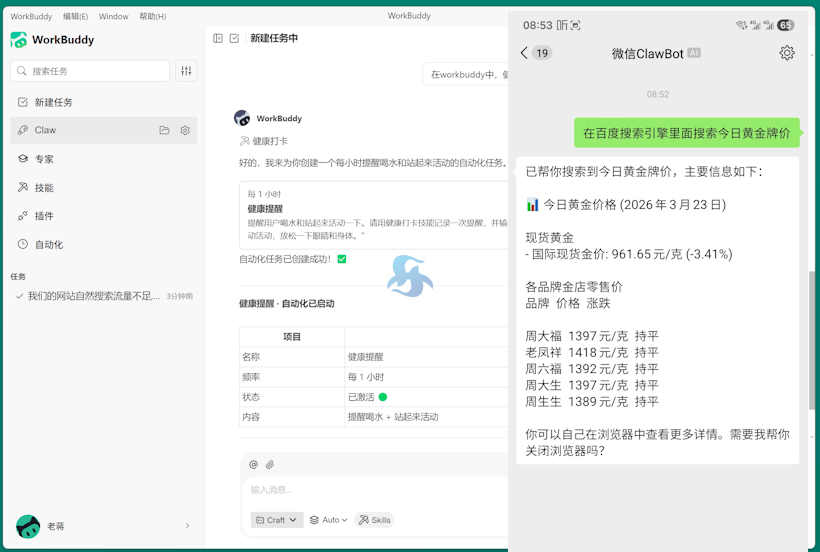Click the AI badge next to 微信ClawBot
Screen dimensions: 820x552
click(694, 53)
